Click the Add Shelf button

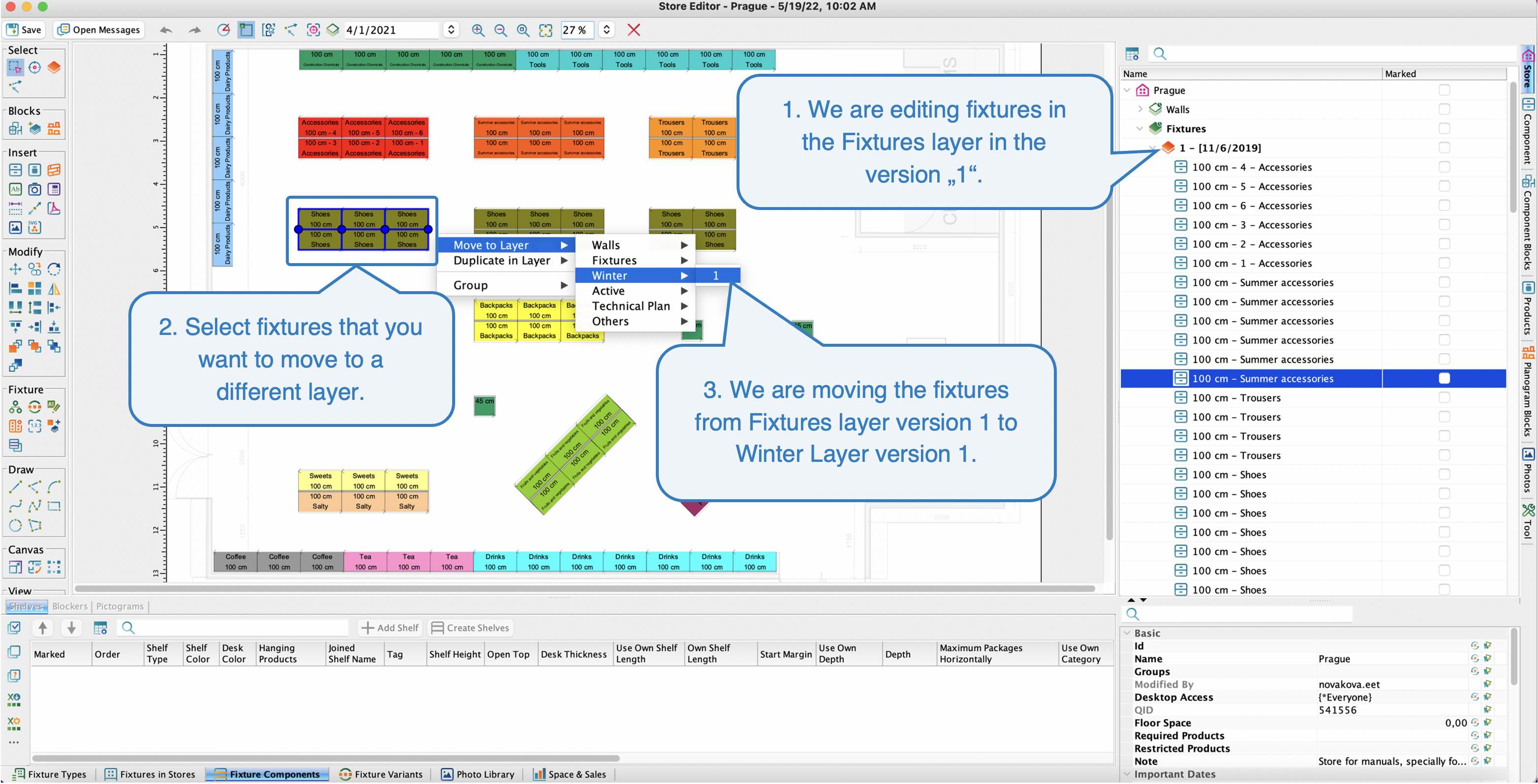click(x=390, y=628)
